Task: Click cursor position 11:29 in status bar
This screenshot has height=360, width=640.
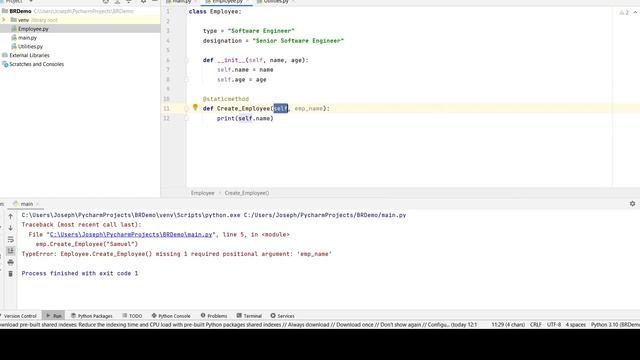Action: pyautogui.click(x=508, y=325)
